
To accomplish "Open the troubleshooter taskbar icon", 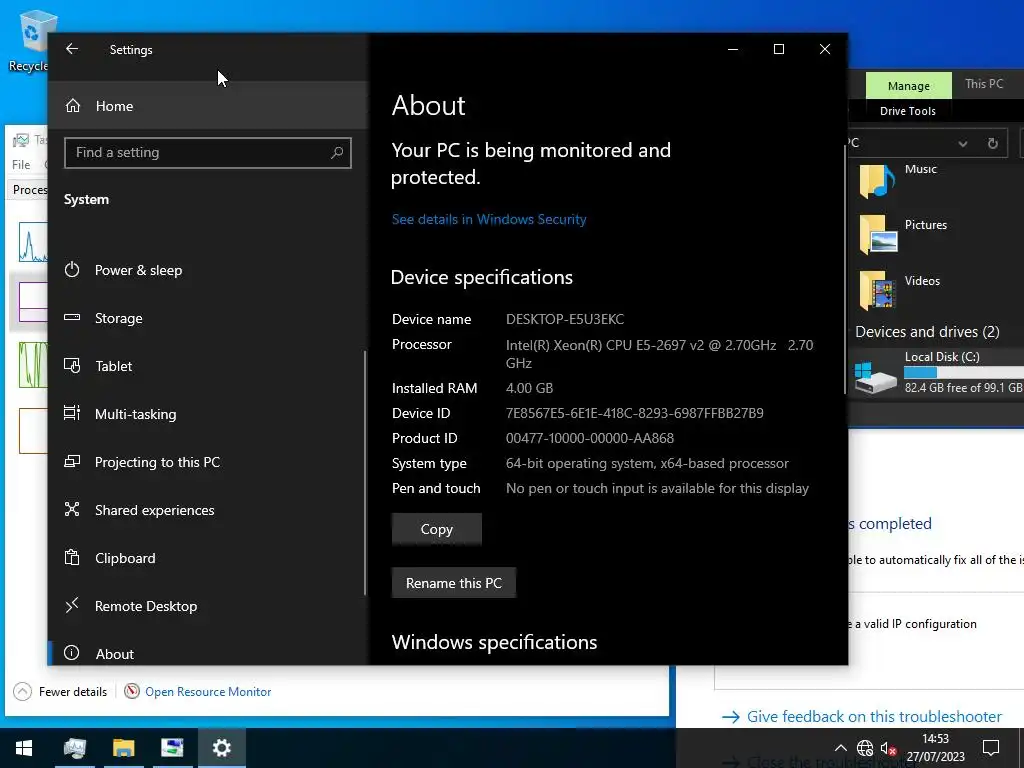I will (x=172, y=748).
